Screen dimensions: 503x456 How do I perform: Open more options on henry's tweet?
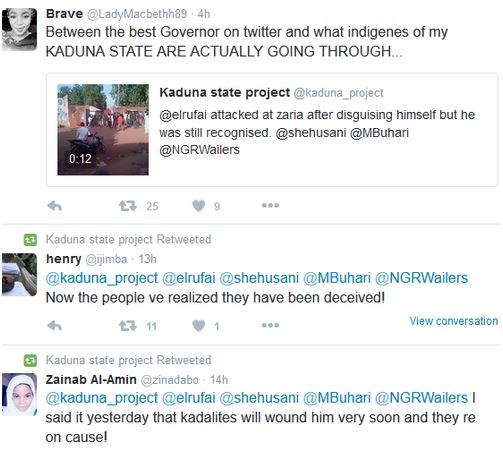coord(270,325)
